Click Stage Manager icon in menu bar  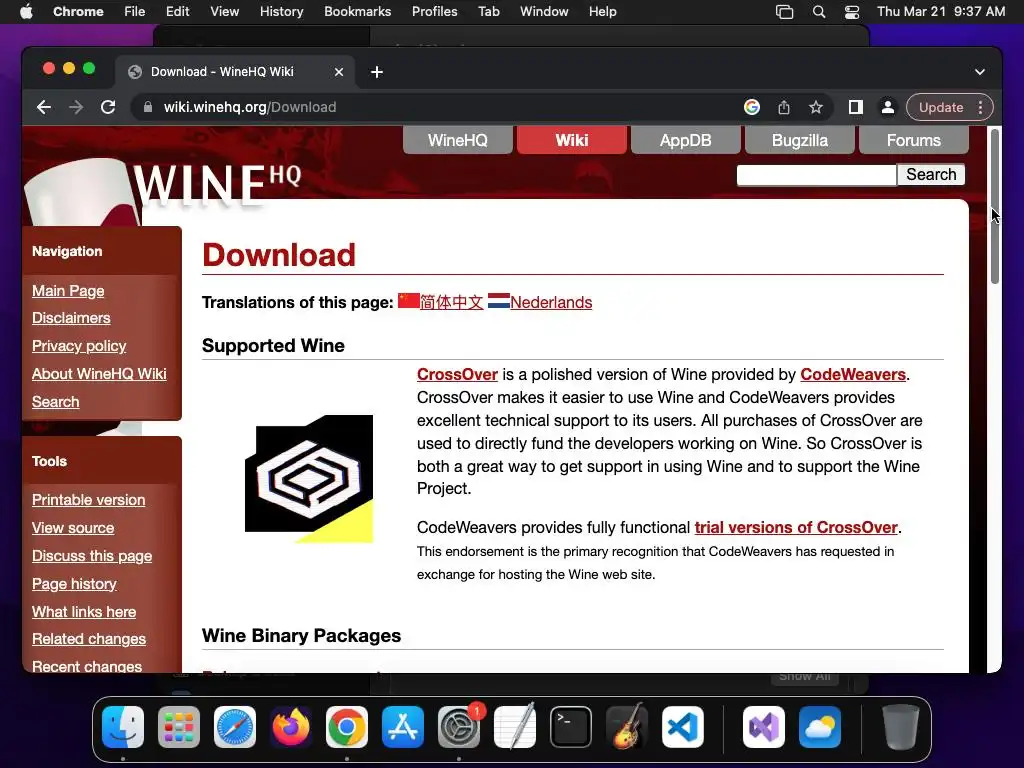[x=784, y=12]
